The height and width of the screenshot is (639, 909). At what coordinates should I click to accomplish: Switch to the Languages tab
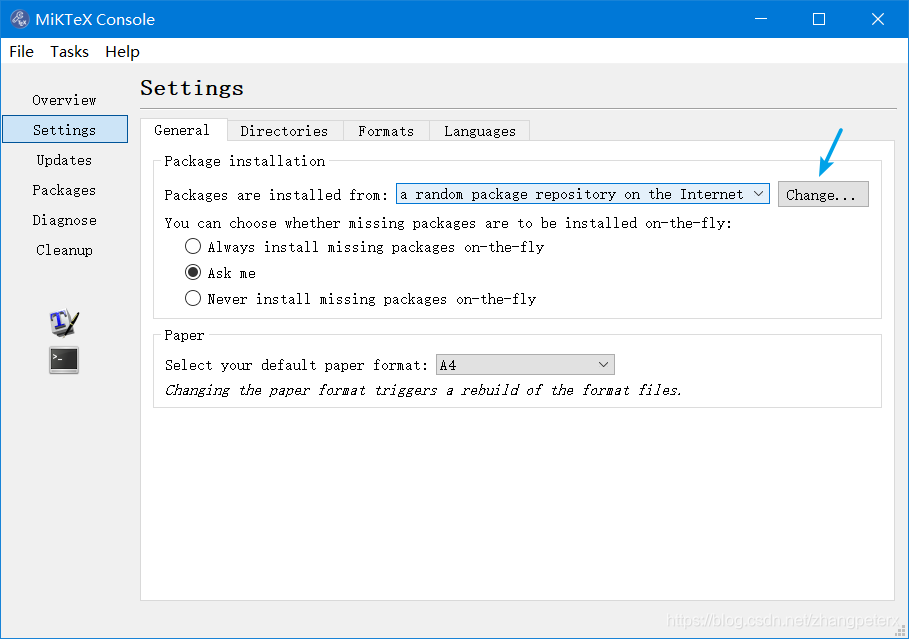[479, 131]
